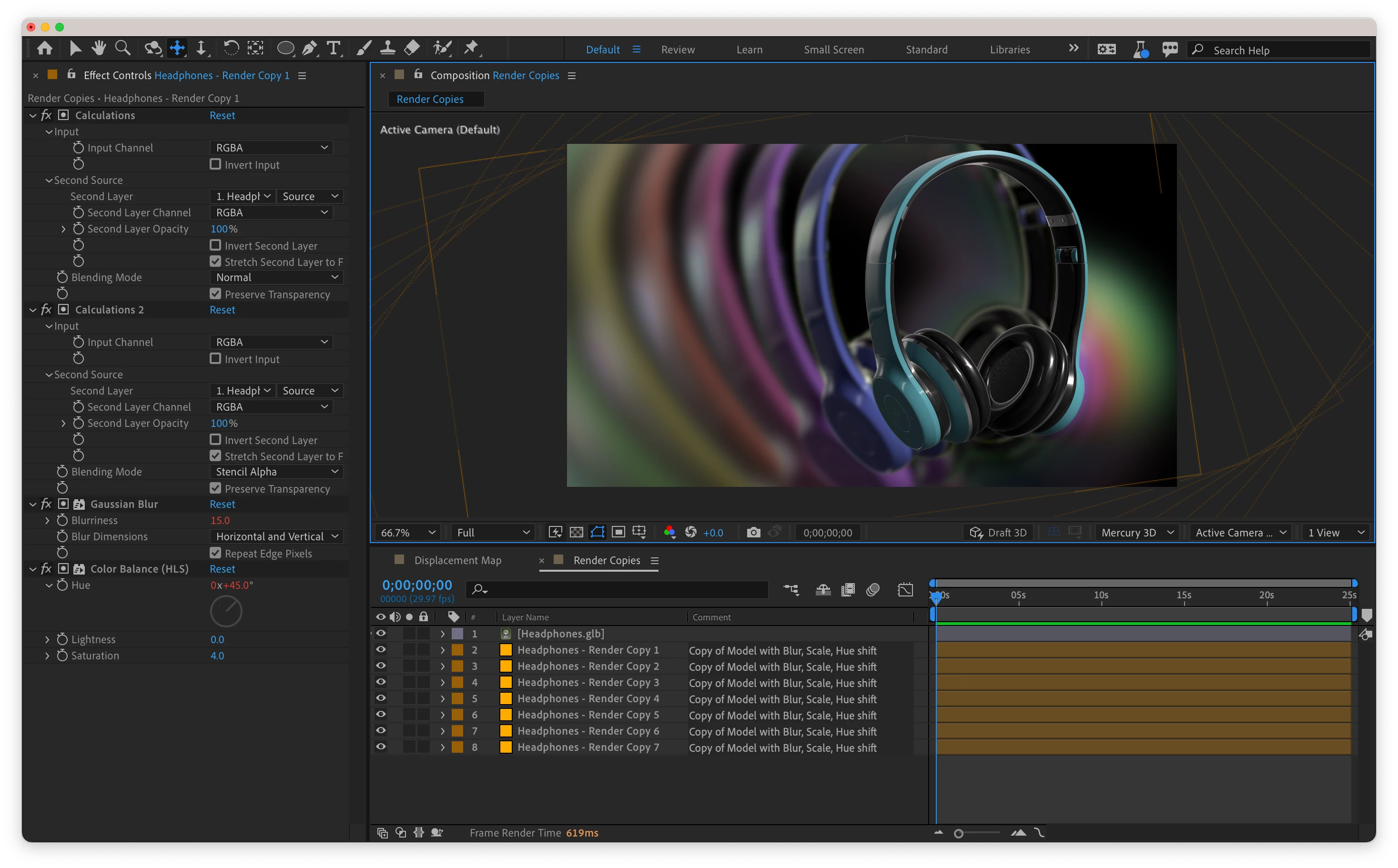Expand Headphones - Render Copy 5 layer
Viewport: 1398px width, 868px height.
442,715
